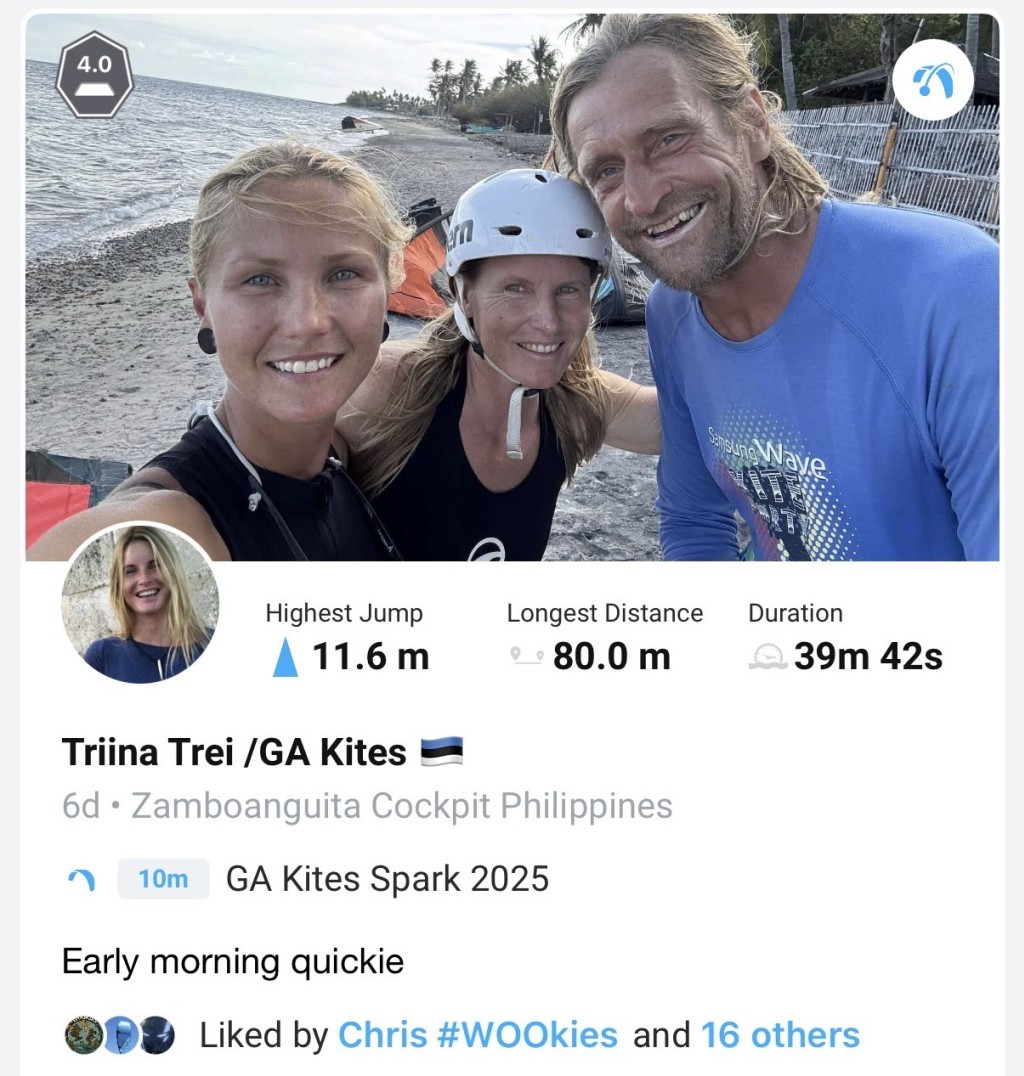Select the 10m kite size badge
This screenshot has width=1024, height=1076.
(163, 880)
